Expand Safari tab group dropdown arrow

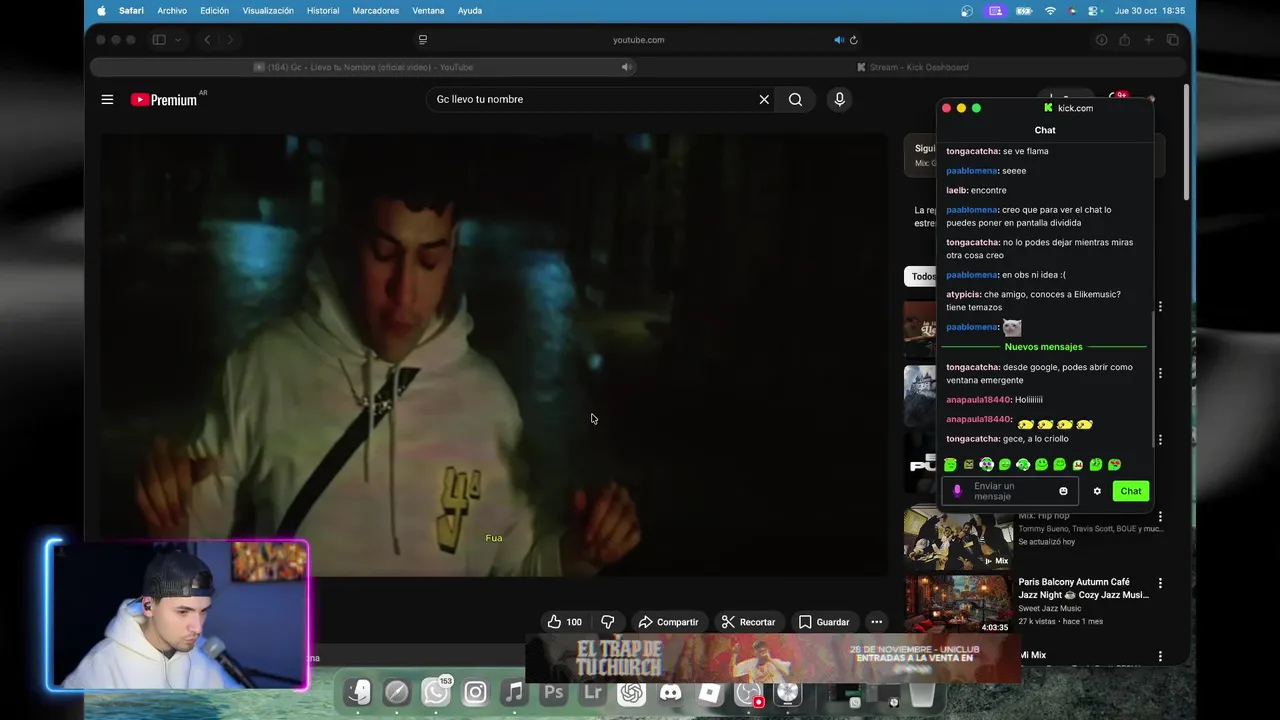[178, 40]
